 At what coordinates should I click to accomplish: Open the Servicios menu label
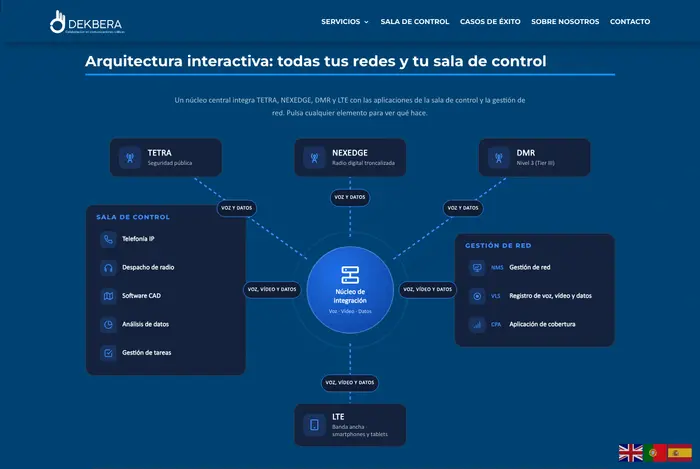click(341, 21)
